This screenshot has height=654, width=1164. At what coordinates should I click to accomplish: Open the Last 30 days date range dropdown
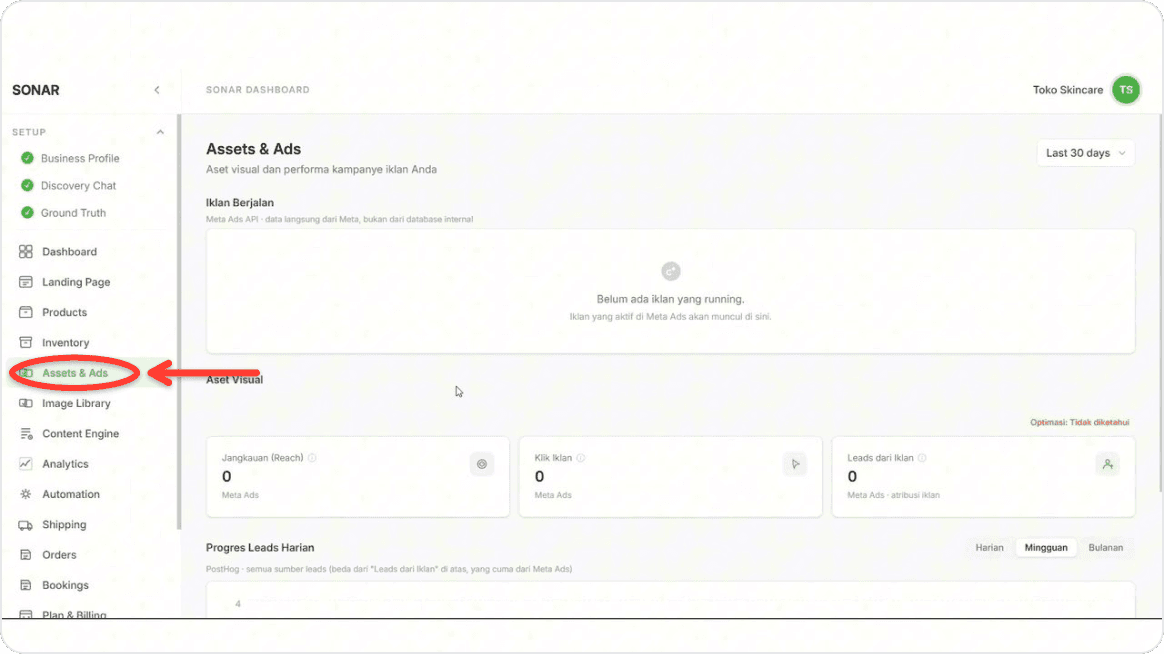coord(1085,153)
